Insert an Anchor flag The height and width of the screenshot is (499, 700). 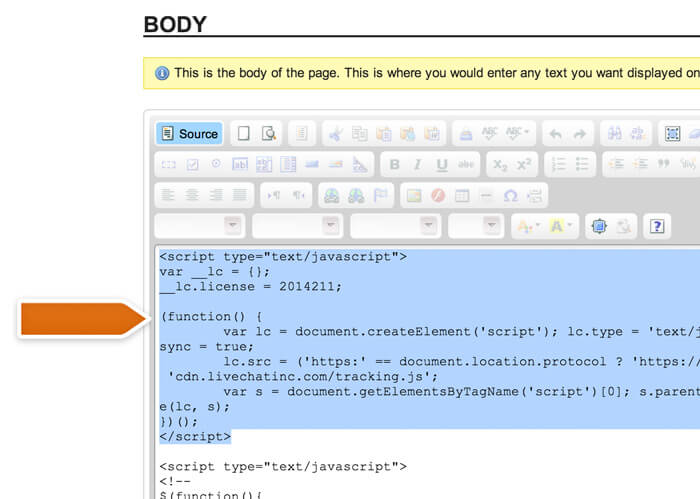tap(380, 195)
